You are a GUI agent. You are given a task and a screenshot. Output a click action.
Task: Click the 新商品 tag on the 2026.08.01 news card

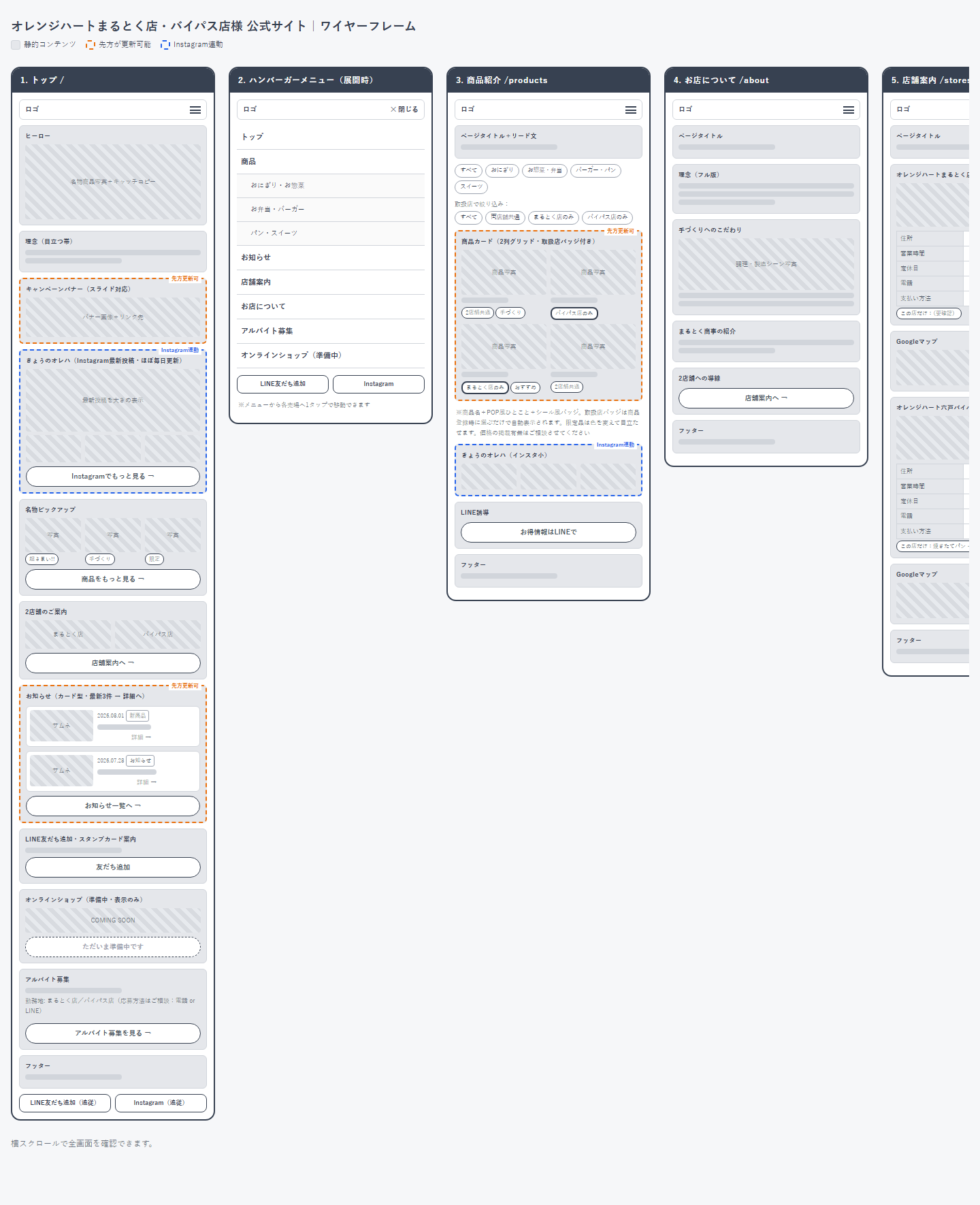tap(137, 716)
